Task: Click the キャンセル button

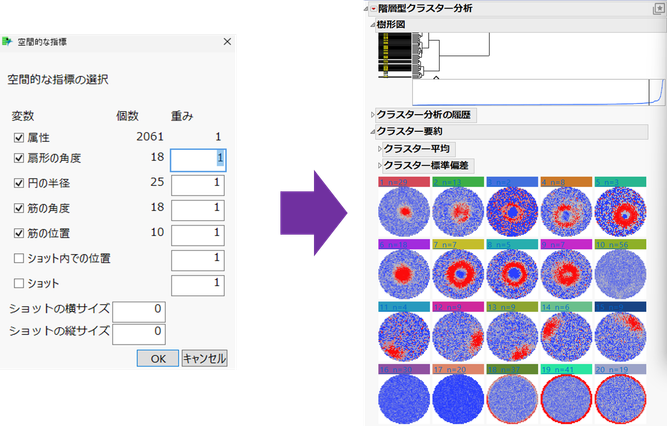Action: (x=205, y=358)
